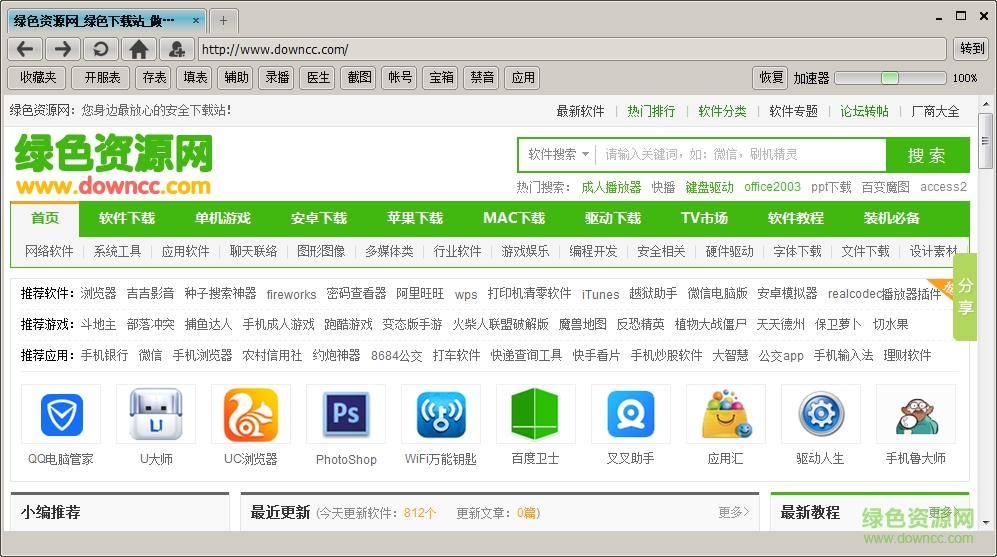The width and height of the screenshot is (997, 557).
Task: Reload the page with refresh icon
Action: tap(101, 49)
